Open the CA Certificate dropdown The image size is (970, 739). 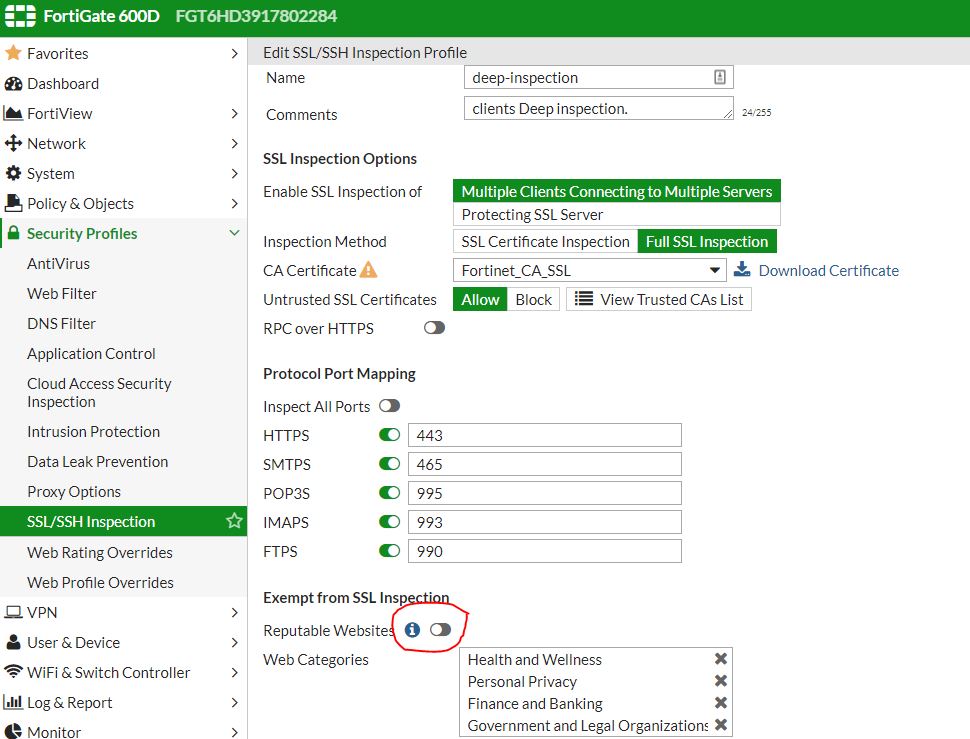coord(714,270)
